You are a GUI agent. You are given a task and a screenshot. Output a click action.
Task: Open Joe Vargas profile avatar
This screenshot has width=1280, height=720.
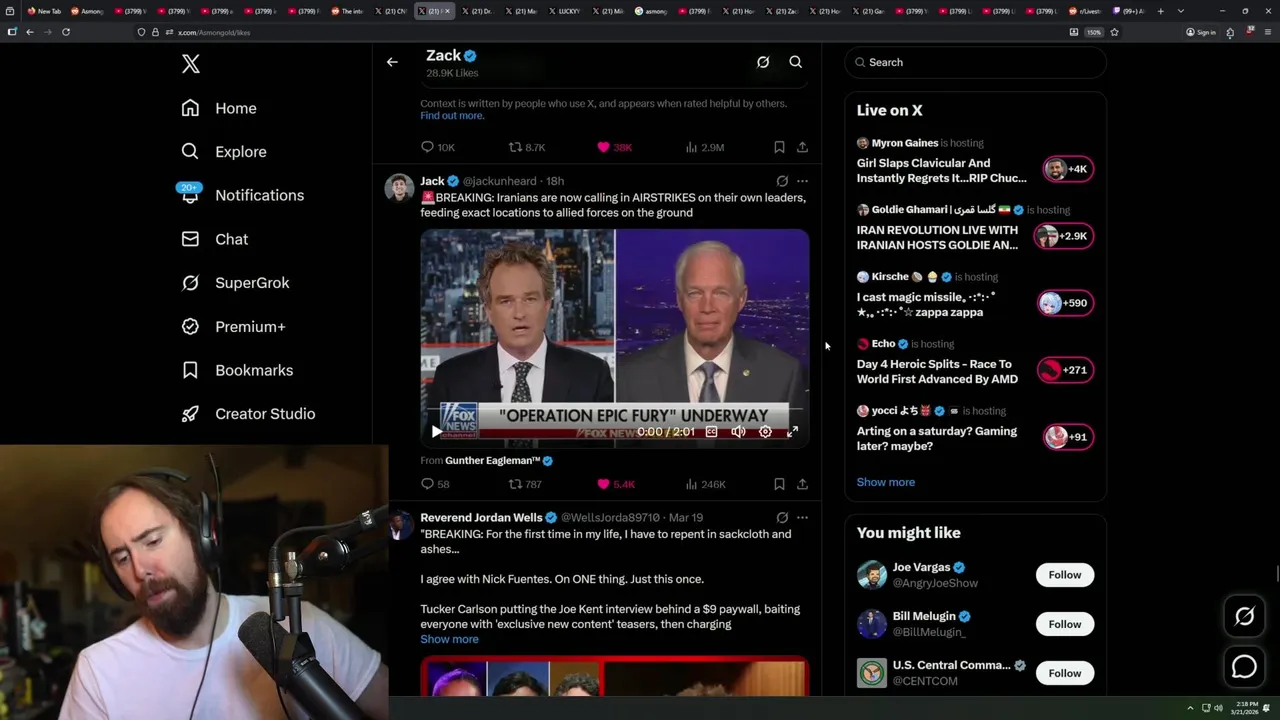coord(872,575)
